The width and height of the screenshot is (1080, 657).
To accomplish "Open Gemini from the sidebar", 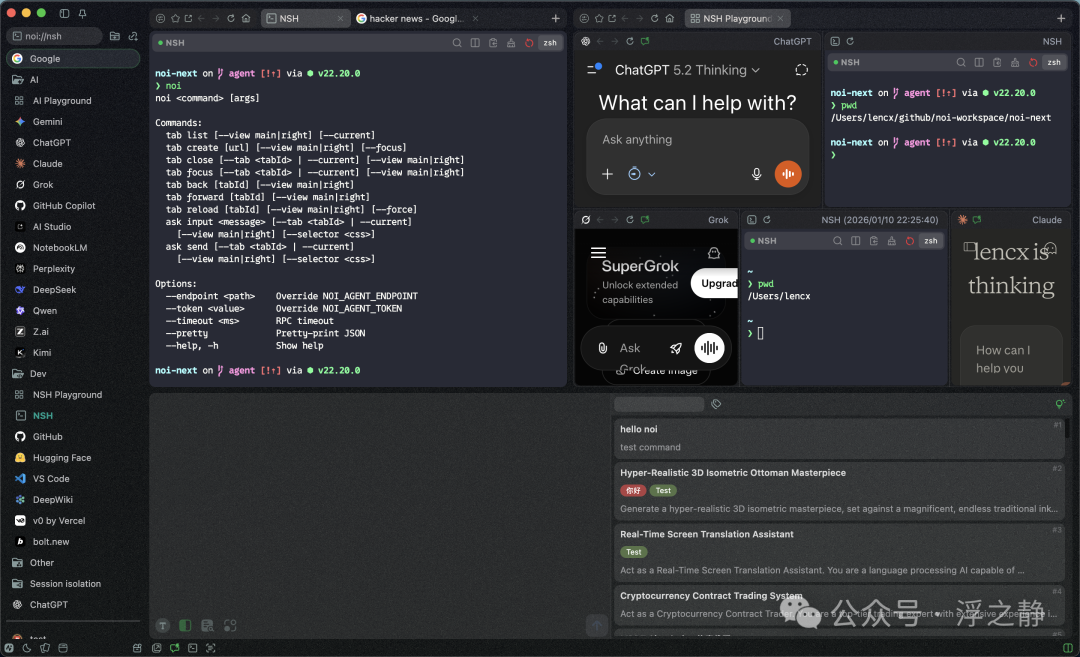I will pos(47,121).
